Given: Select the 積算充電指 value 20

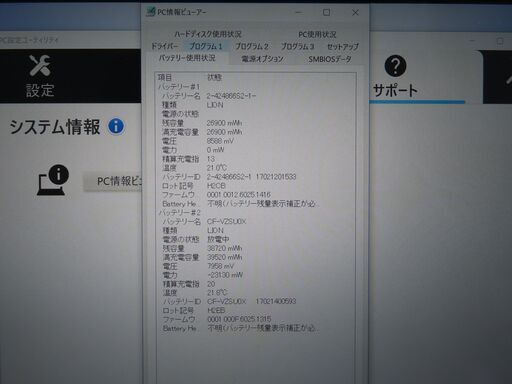Looking at the screenshot, I should pyautogui.click(x=211, y=284).
